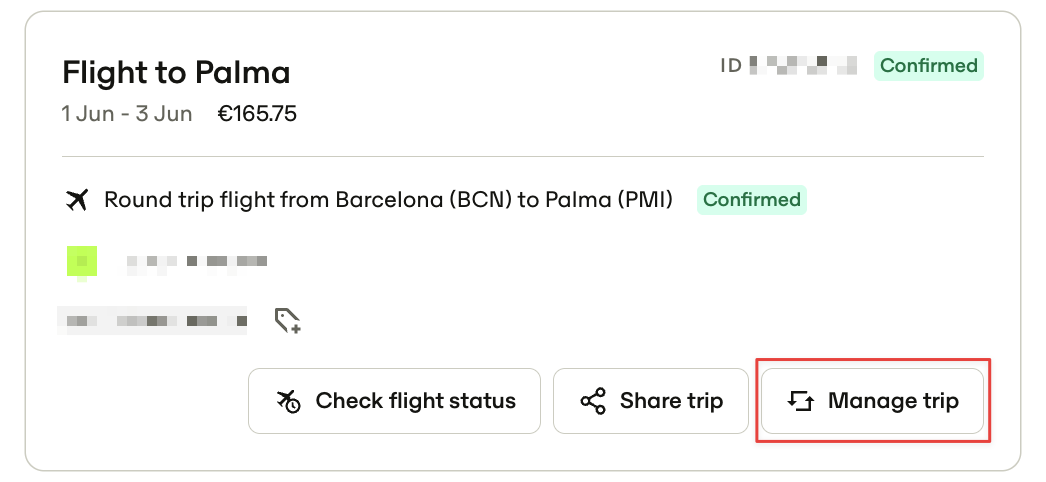Open Check flight status
Screen dimensions: 1046x482
(x=394, y=401)
